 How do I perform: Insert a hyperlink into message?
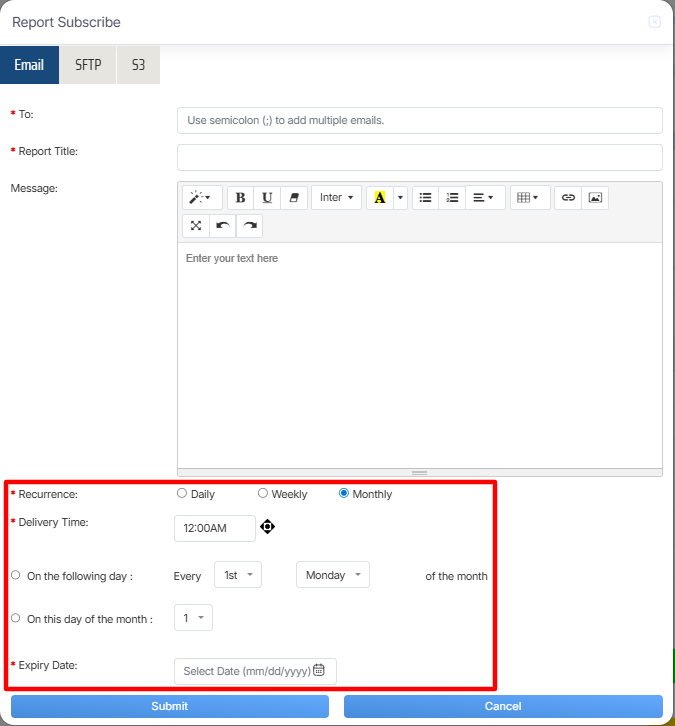[568, 198]
